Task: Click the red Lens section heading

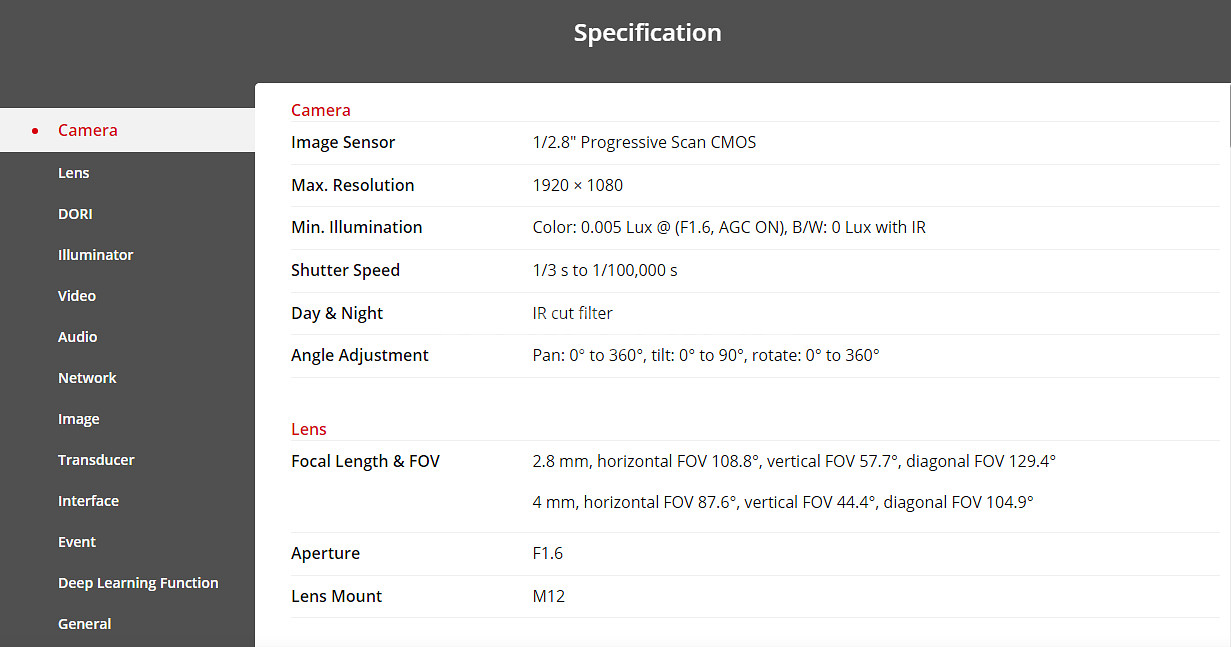Action: click(x=308, y=429)
